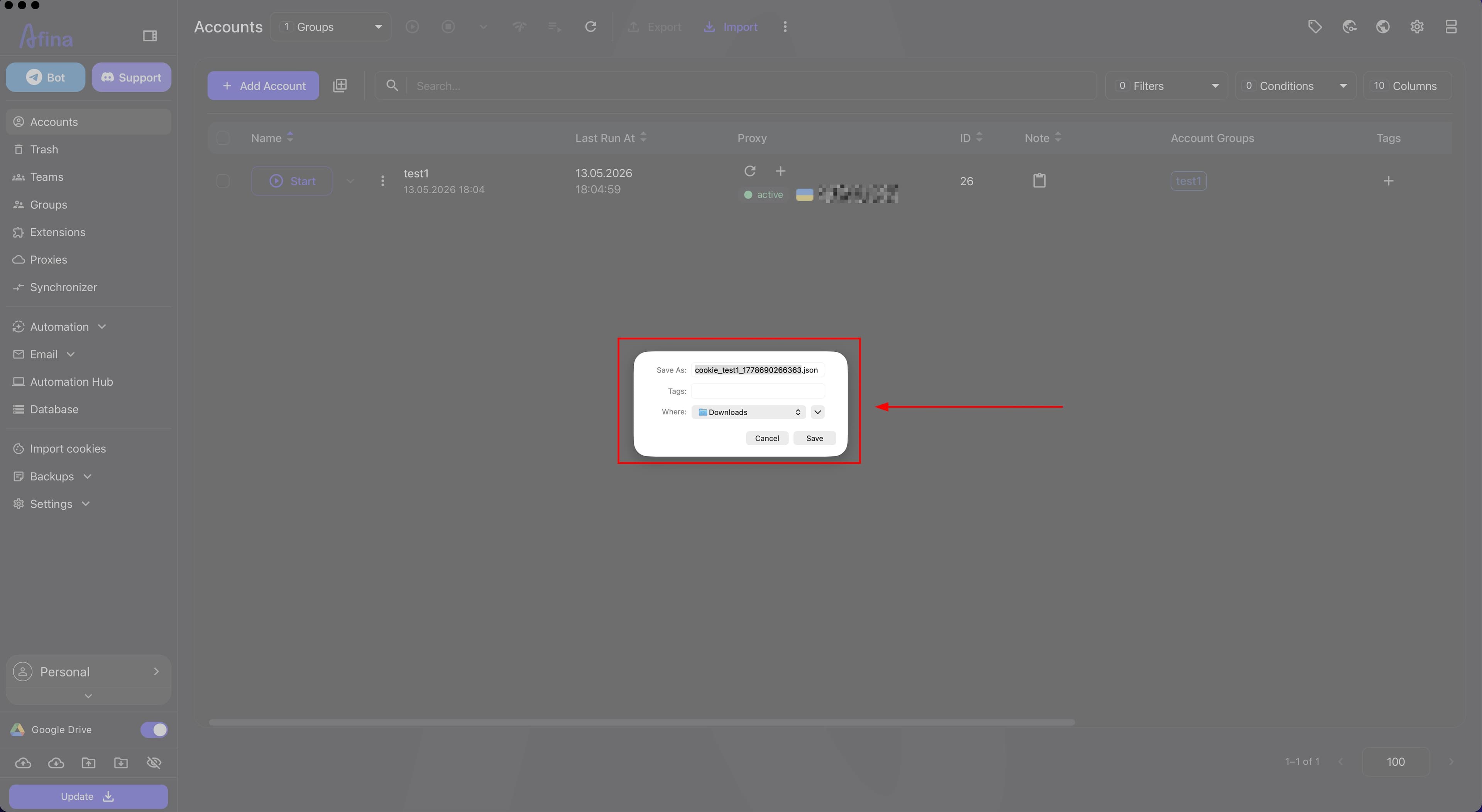Toggle the checkbox for test1 row
Viewport: 1482px width, 812px height.
click(x=223, y=181)
